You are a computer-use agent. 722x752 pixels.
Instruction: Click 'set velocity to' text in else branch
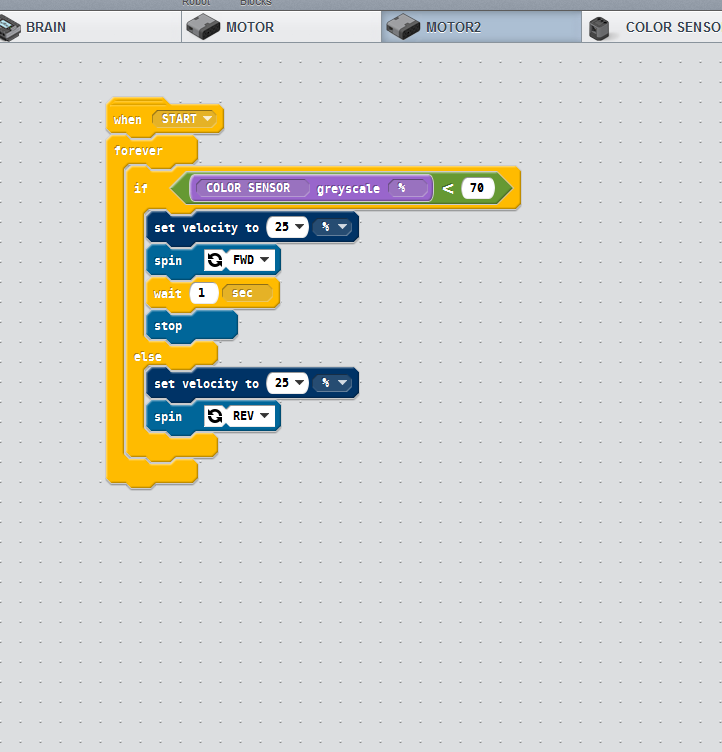click(206, 384)
